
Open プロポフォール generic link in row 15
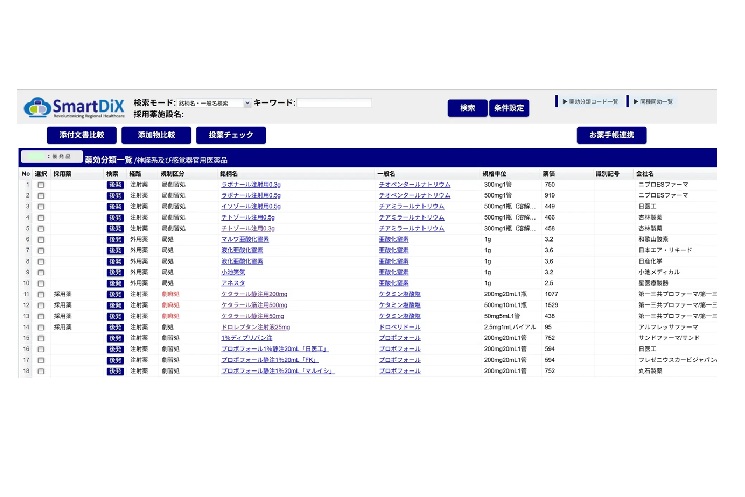[x=400, y=338]
